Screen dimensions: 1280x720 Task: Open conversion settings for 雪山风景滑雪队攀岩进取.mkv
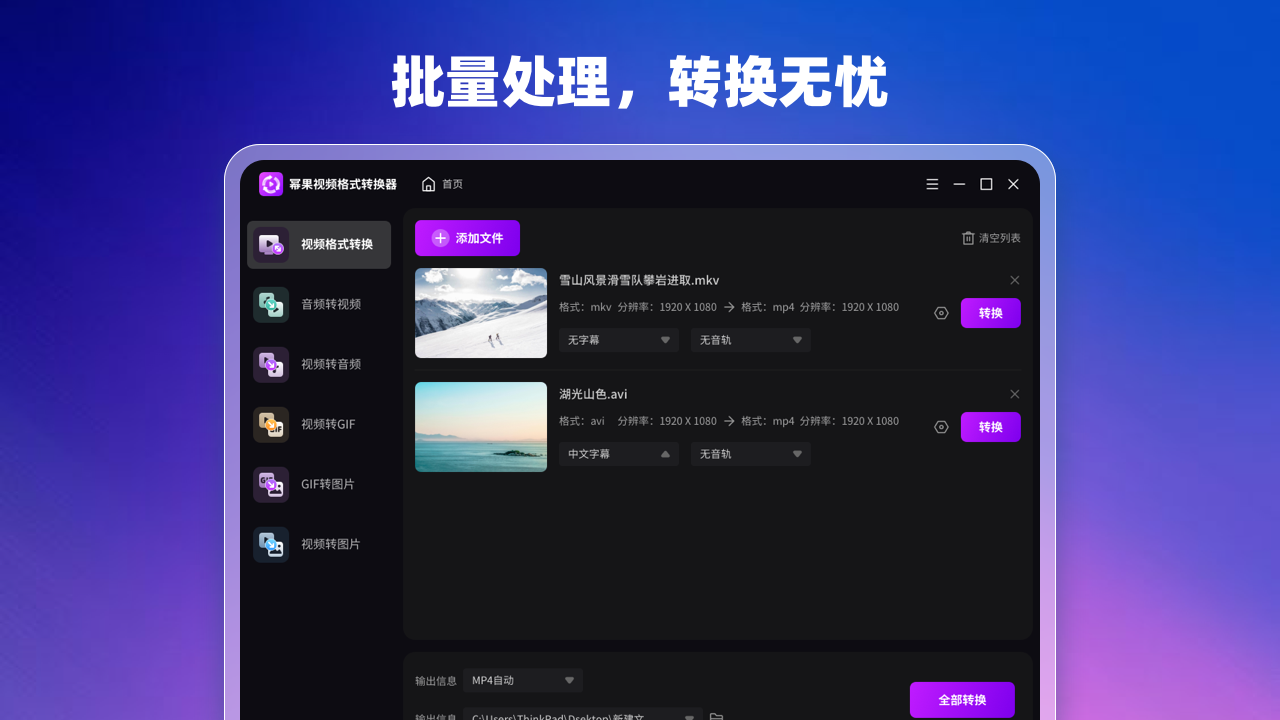[x=940, y=313]
